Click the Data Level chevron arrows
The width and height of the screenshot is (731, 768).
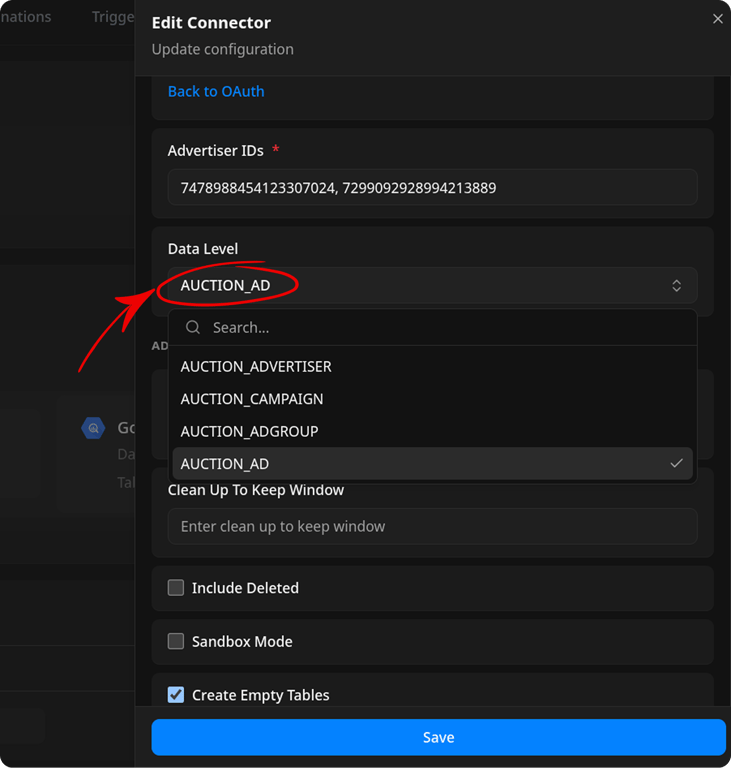point(676,286)
